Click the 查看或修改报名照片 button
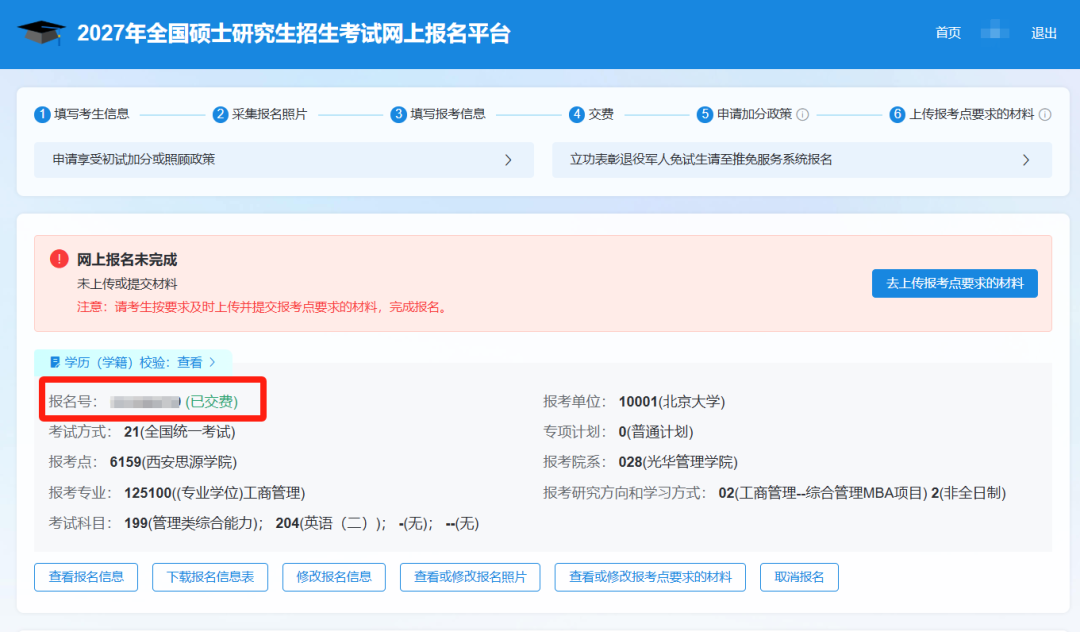The height and width of the screenshot is (632, 1080). point(470,577)
